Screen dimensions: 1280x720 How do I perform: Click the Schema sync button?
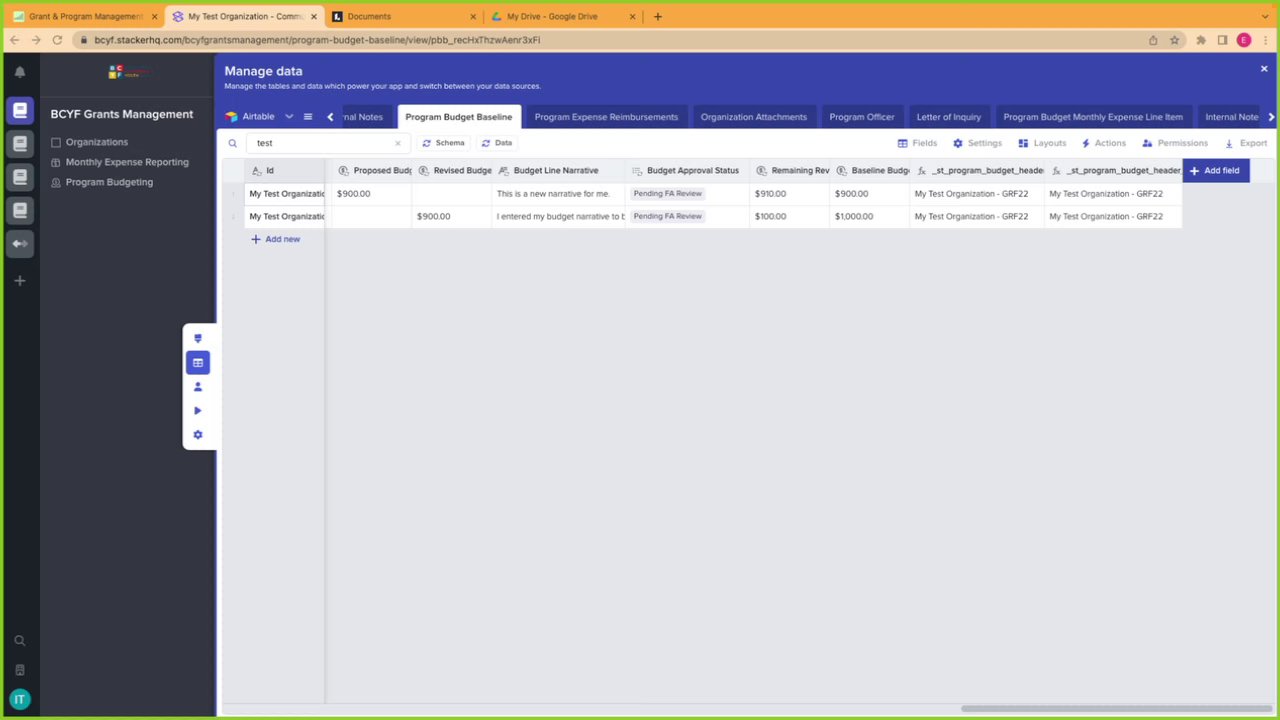444,143
